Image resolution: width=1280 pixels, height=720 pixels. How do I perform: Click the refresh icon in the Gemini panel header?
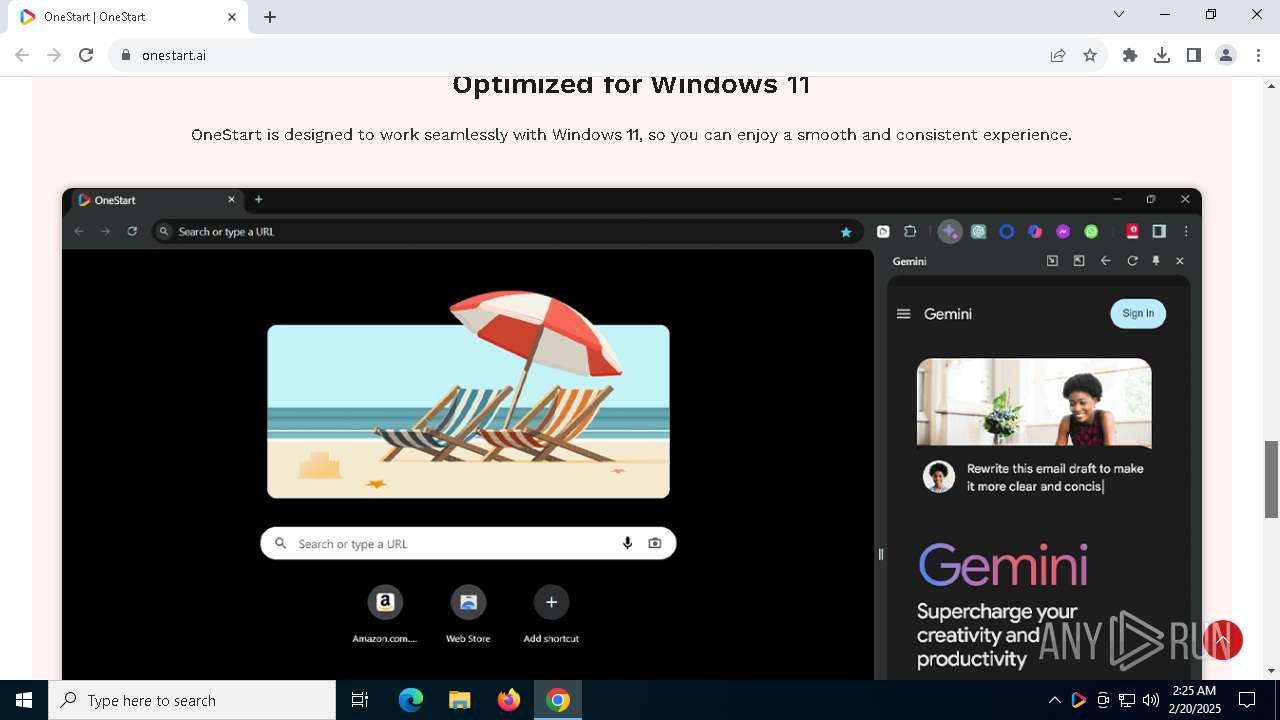tap(1132, 260)
